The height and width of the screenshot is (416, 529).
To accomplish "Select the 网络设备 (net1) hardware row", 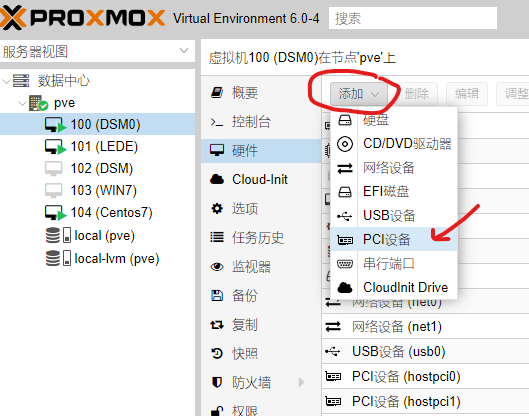I will click(x=425, y=327).
